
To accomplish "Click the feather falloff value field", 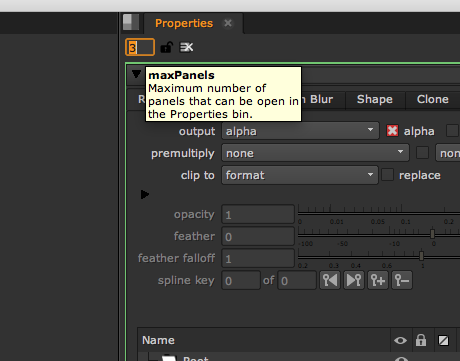I will click(x=258, y=258).
